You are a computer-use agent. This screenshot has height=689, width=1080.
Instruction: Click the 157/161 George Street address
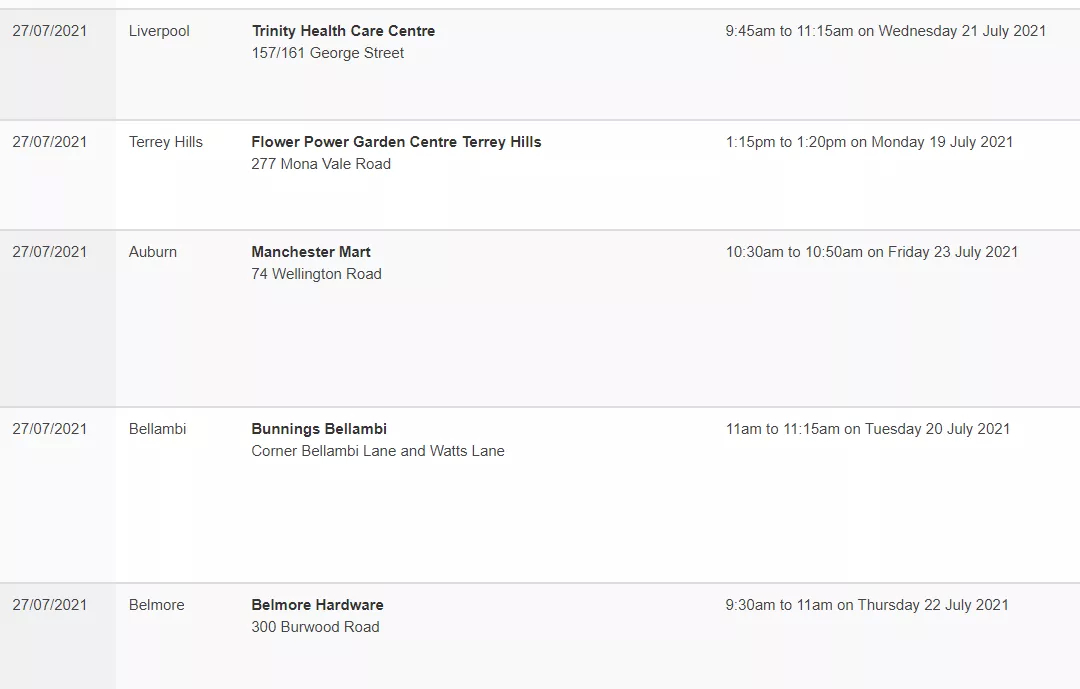pos(328,53)
